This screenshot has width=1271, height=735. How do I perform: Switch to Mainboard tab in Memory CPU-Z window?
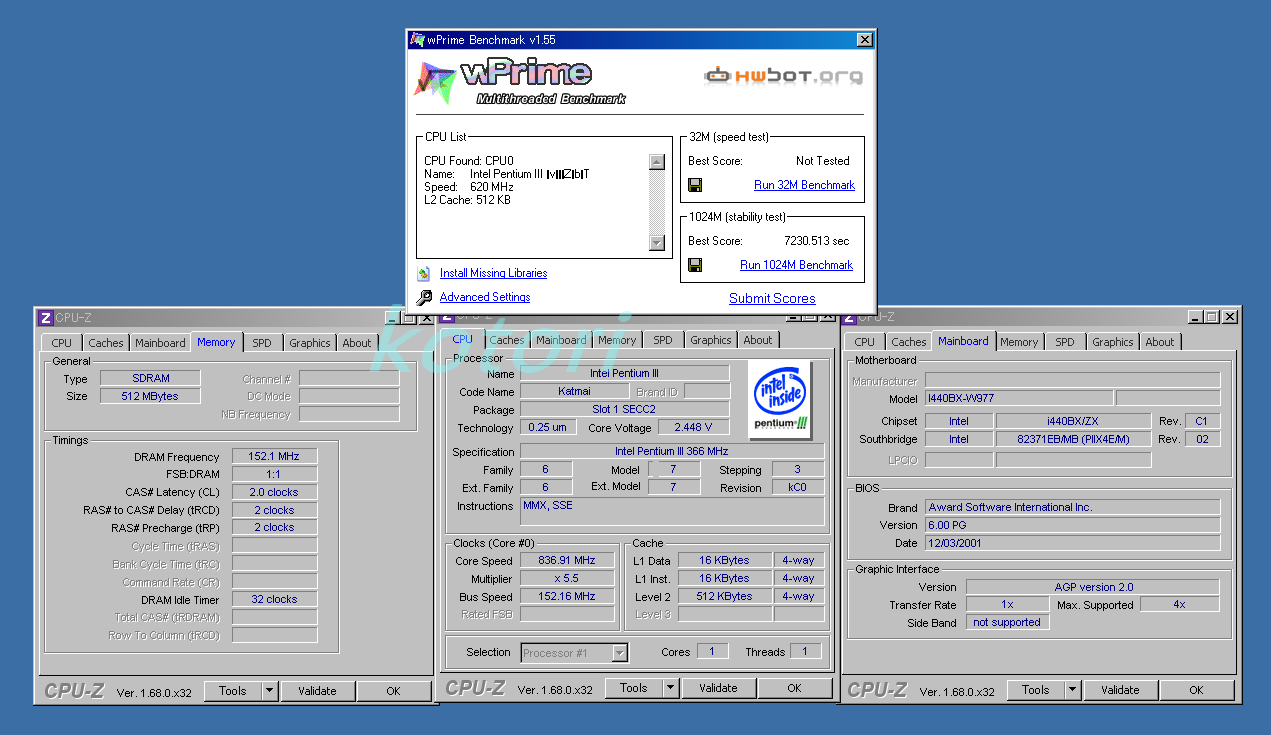(x=160, y=343)
